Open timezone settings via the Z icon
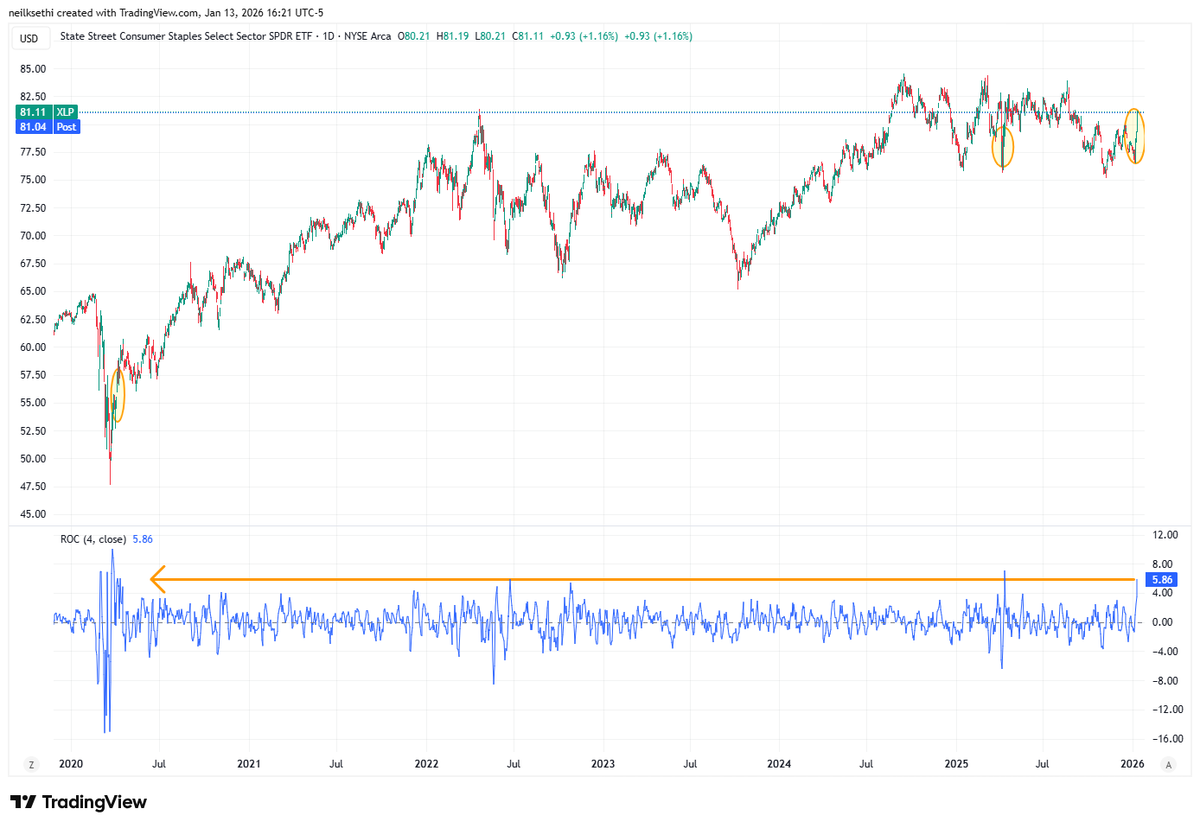This screenshot has height=828, width=1200. (x=31, y=763)
